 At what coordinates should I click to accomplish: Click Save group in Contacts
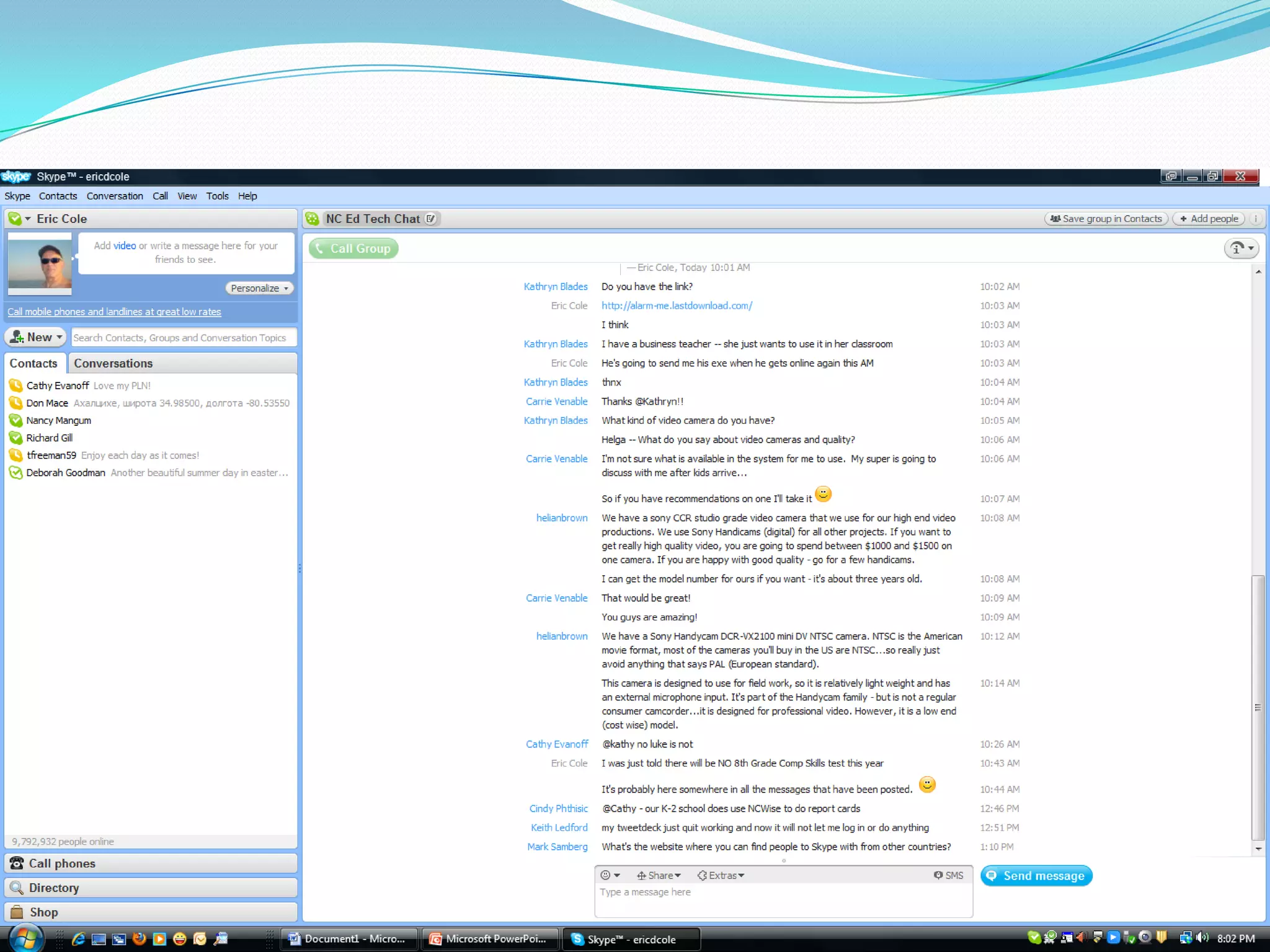pyautogui.click(x=1106, y=219)
